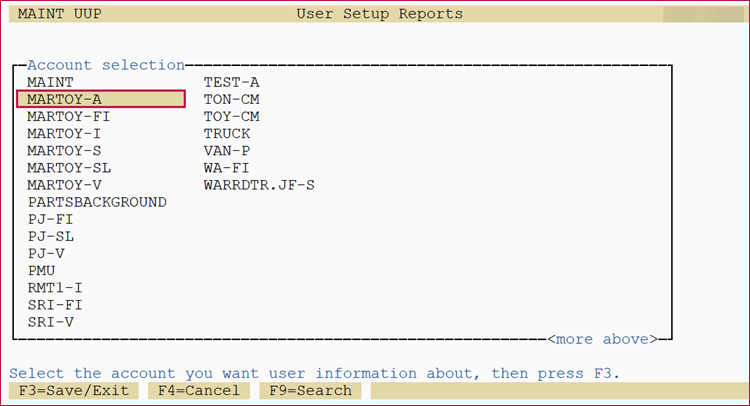The width and height of the screenshot is (750, 406).
Task: Click the <more above> scroll indicator
Action: (602, 339)
